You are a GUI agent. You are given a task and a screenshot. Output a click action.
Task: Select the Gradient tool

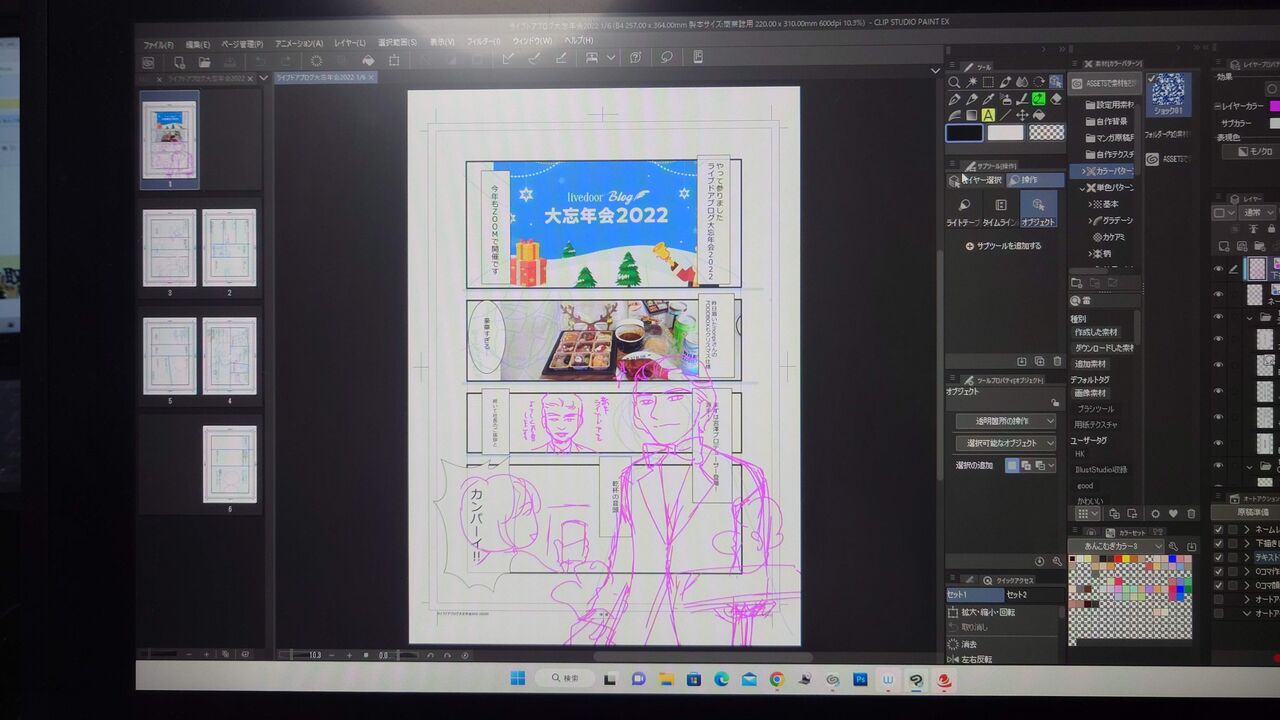[x=971, y=115]
